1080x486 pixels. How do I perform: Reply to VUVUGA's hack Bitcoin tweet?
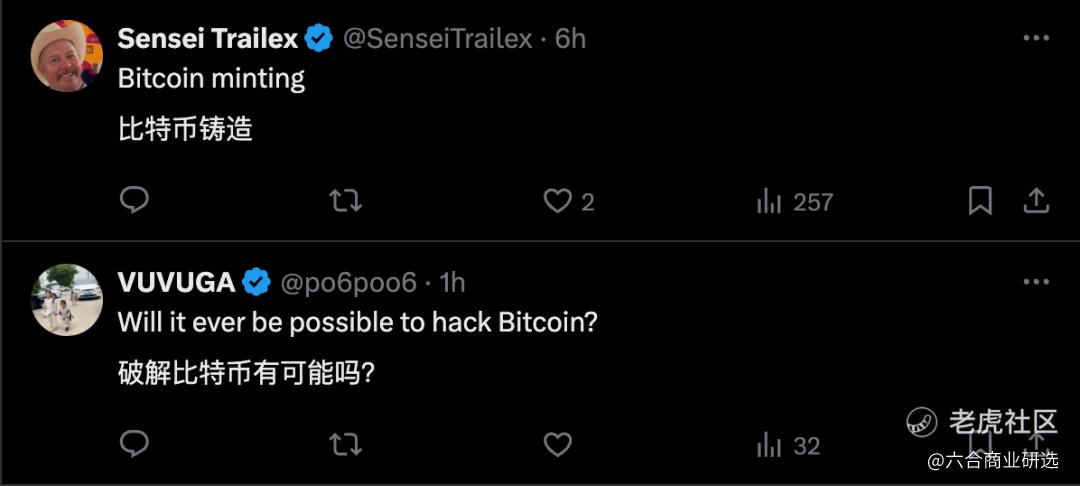point(134,443)
